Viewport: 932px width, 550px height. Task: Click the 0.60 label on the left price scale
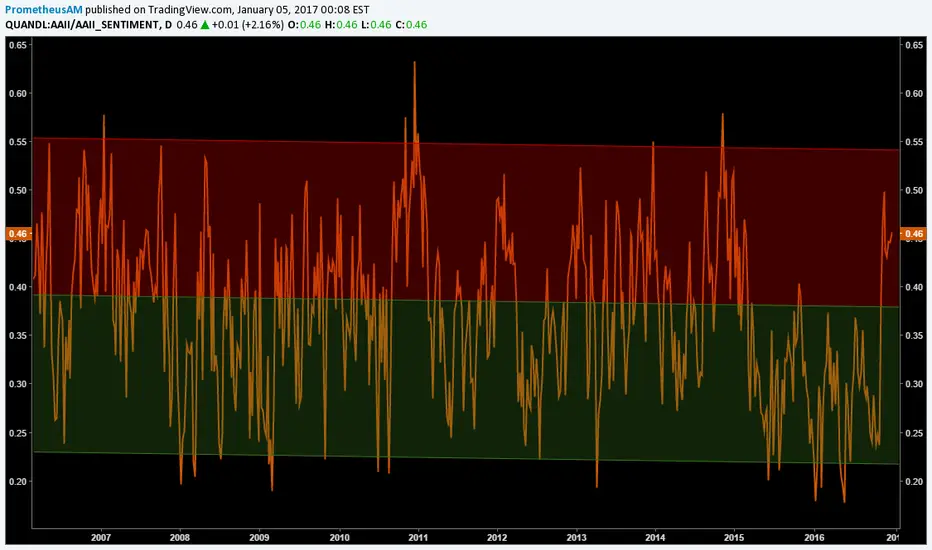(x=17, y=93)
